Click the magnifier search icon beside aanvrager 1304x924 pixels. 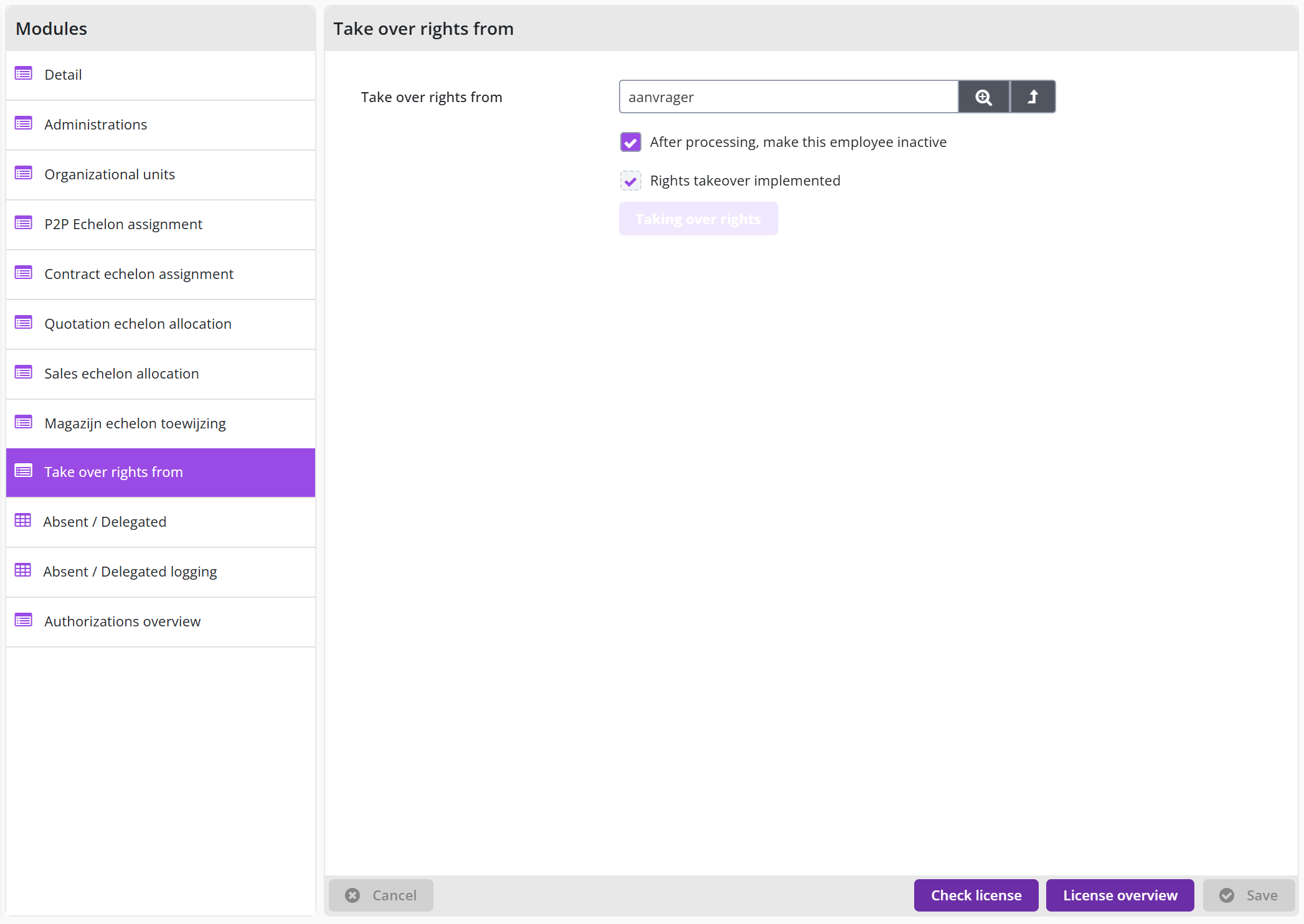[983, 97]
